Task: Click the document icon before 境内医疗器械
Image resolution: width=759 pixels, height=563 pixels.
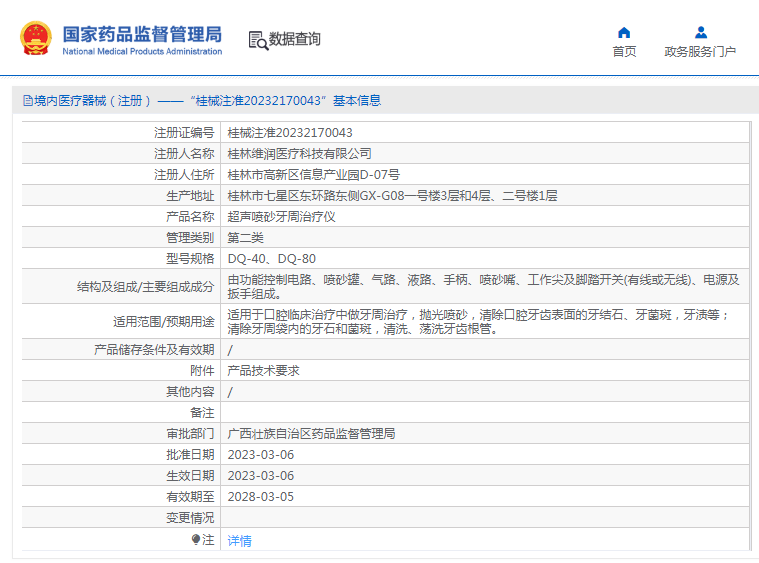Action: click(x=28, y=101)
